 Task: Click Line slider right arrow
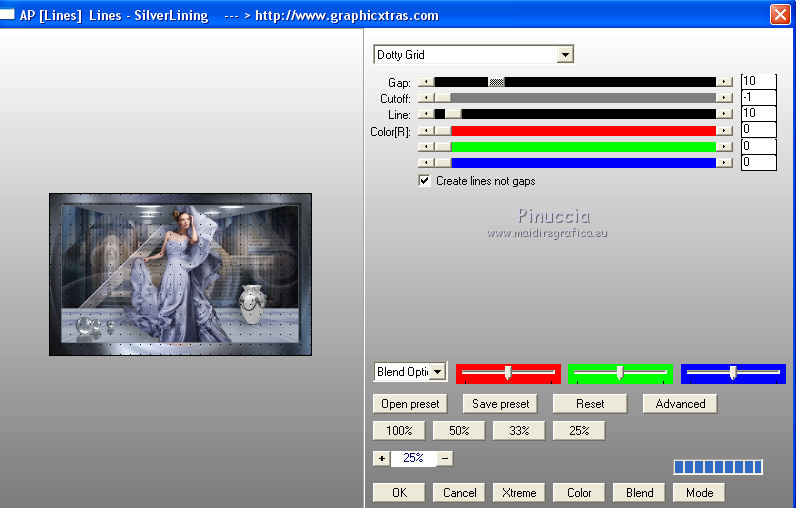coord(724,114)
